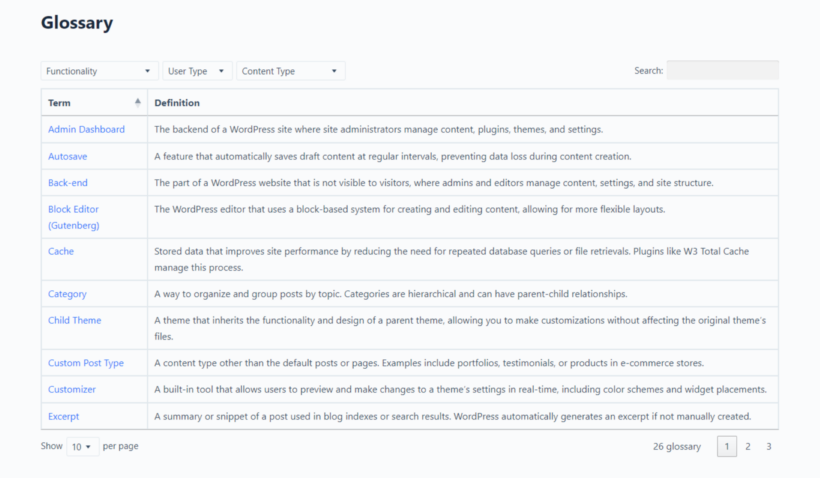The height and width of the screenshot is (478, 820).
Task: Open the Content Type filter dropdown
Action: [x=290, y=71]
